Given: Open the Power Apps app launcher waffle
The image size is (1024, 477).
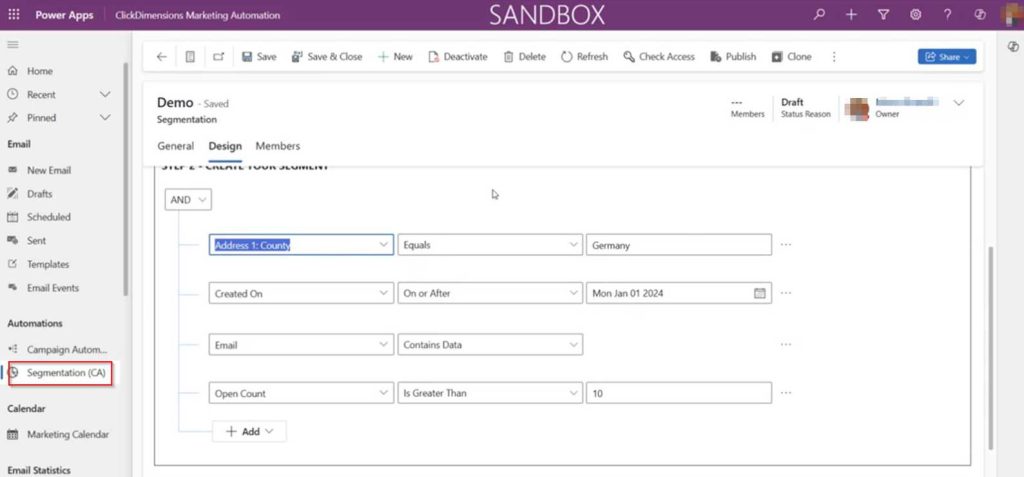Looking at the screenshot, I should (x=14, y=14).
